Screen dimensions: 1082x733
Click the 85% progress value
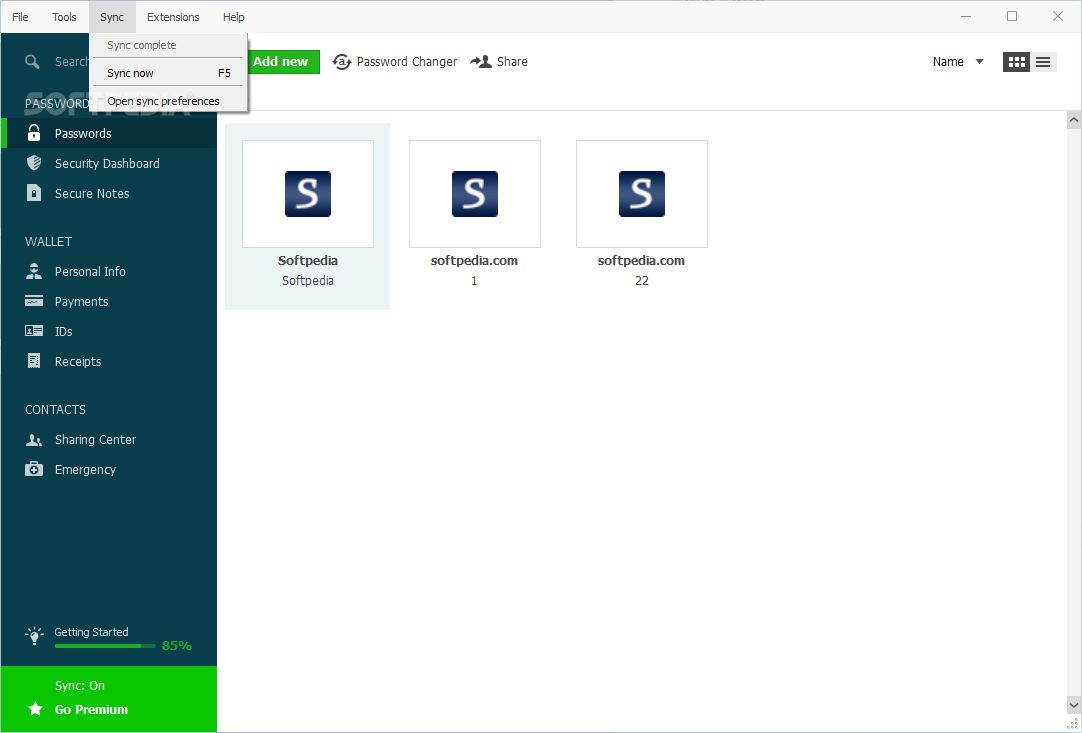tap(177, 645)
